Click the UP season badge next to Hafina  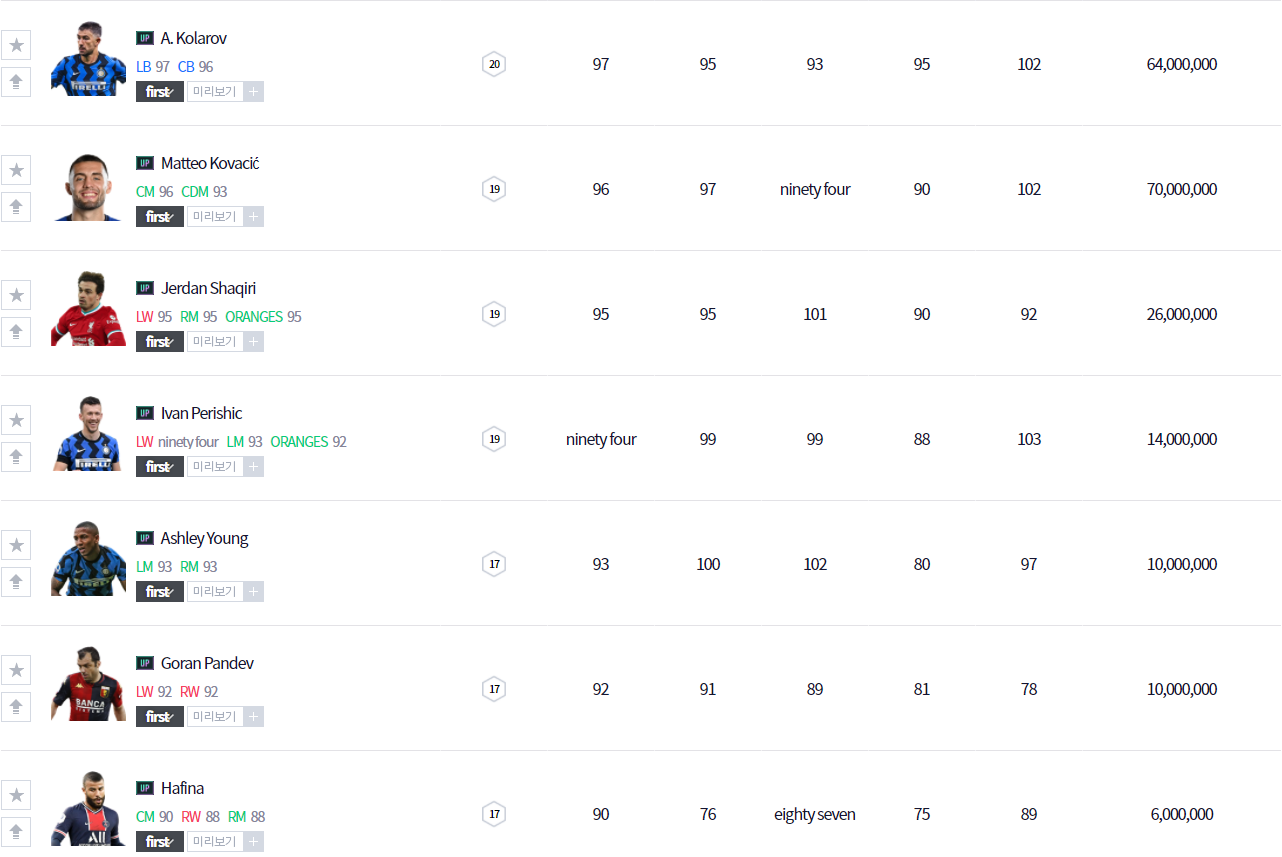pyautogui.click(x=145, y=788)
